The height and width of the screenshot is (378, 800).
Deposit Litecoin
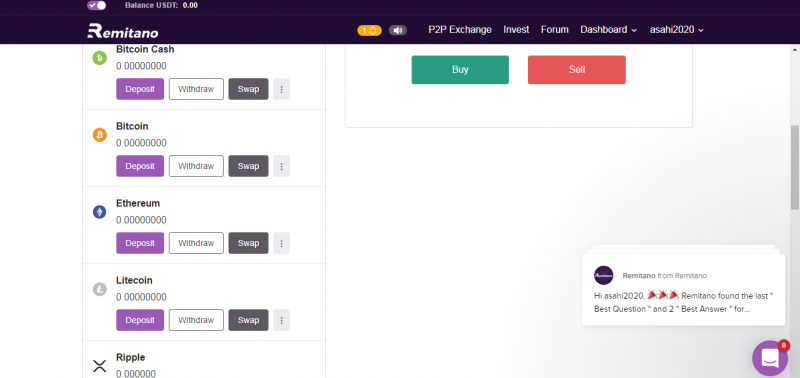[x=140, y=320]
